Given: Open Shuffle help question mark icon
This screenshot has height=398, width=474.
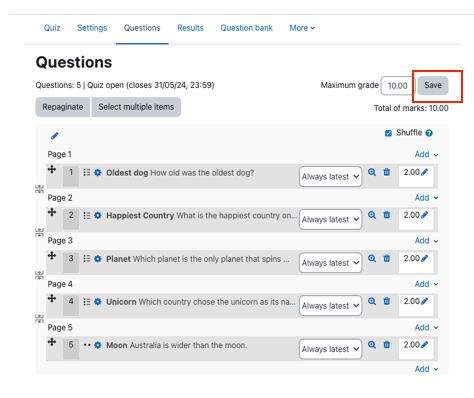Looking at the screenshot, I should [429, 133].
